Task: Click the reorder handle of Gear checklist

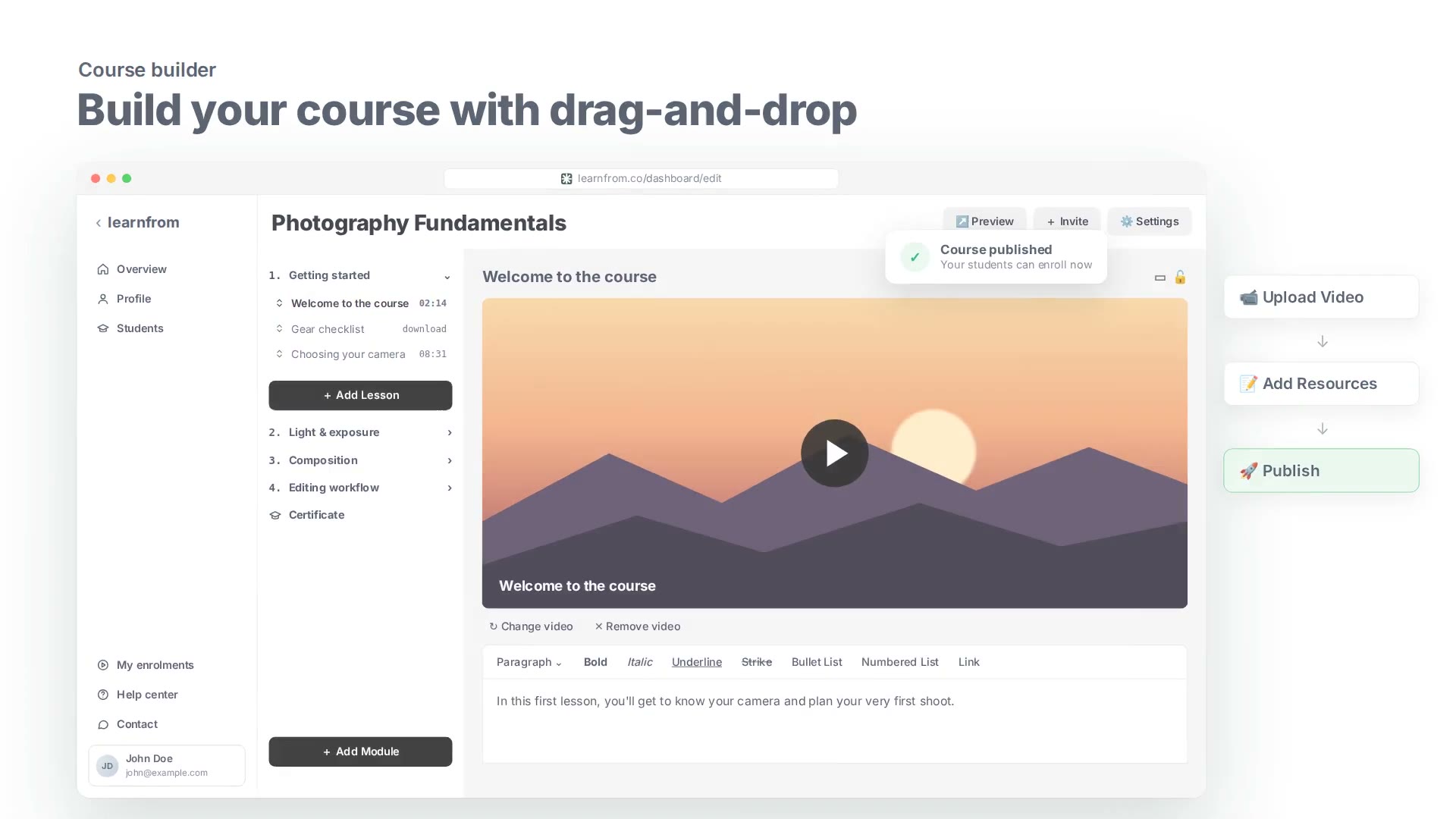Action: [x=279, y=329]
